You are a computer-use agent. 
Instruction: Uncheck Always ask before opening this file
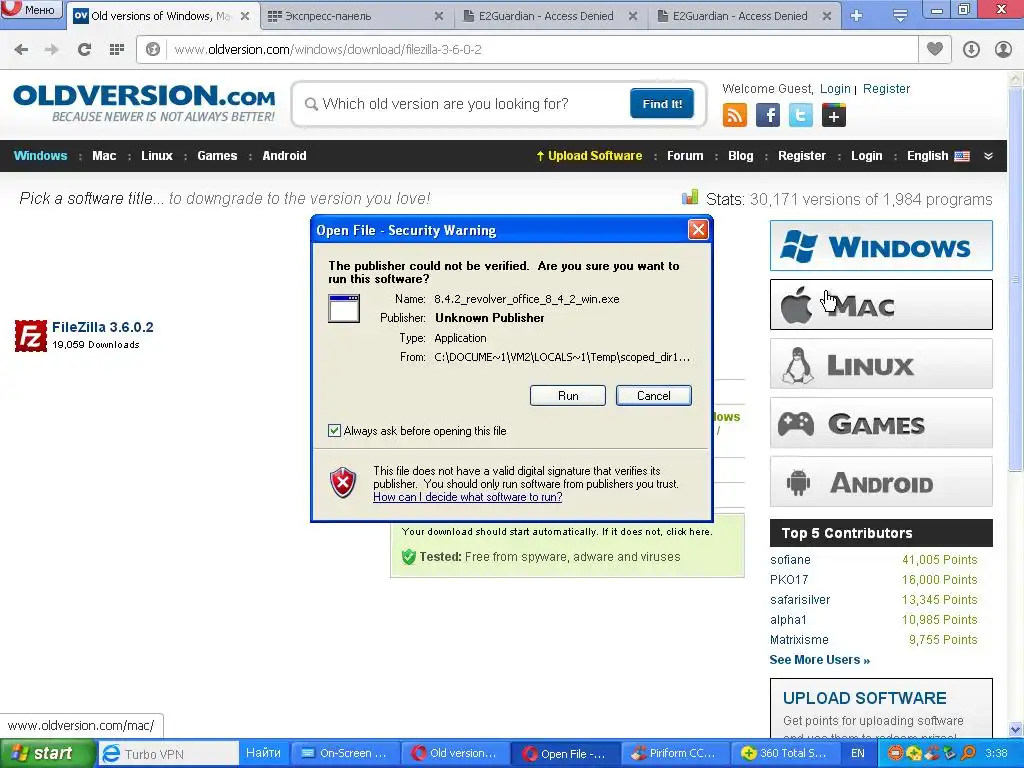[x=334, y=430]
